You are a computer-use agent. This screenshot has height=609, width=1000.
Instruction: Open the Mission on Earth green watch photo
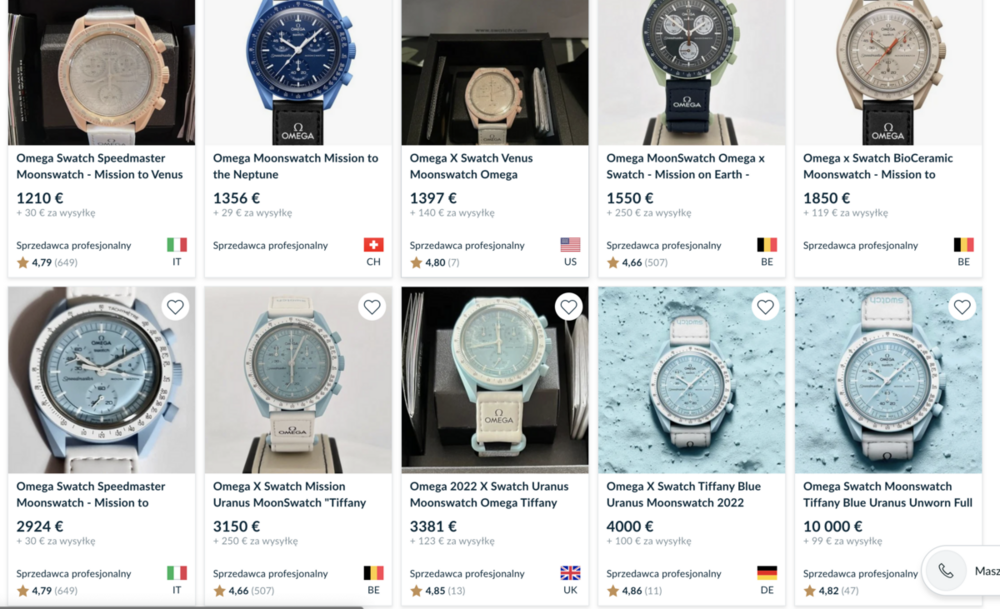(691, 72)
